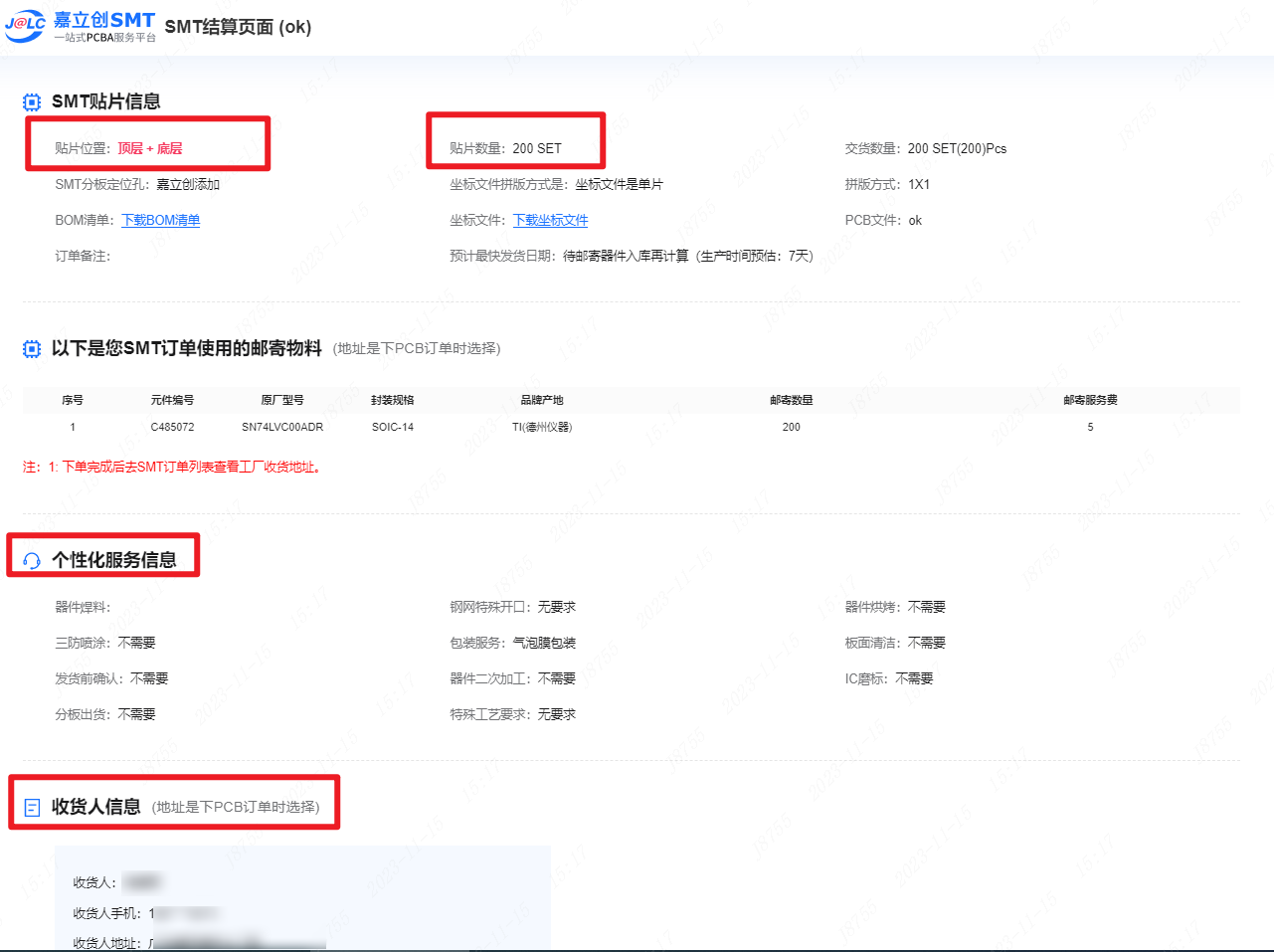
Task: Click the headset icon beside 个性化服务信息
Action: [32, 561]
